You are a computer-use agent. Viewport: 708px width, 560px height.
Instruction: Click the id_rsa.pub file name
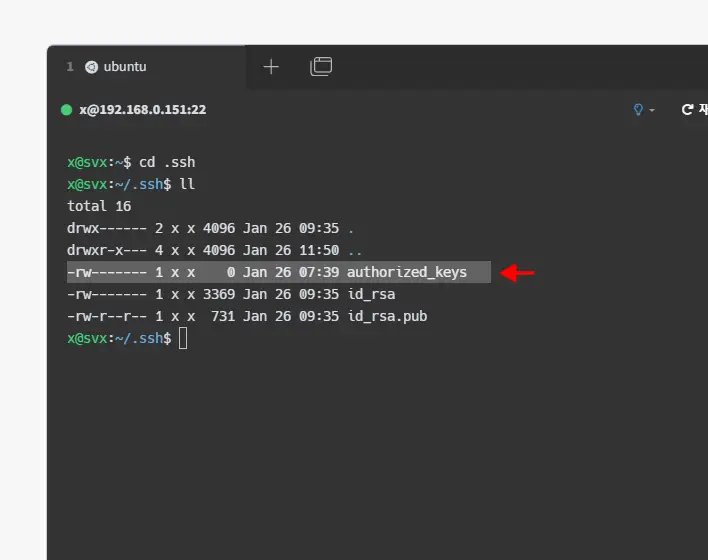coord(386,316)
